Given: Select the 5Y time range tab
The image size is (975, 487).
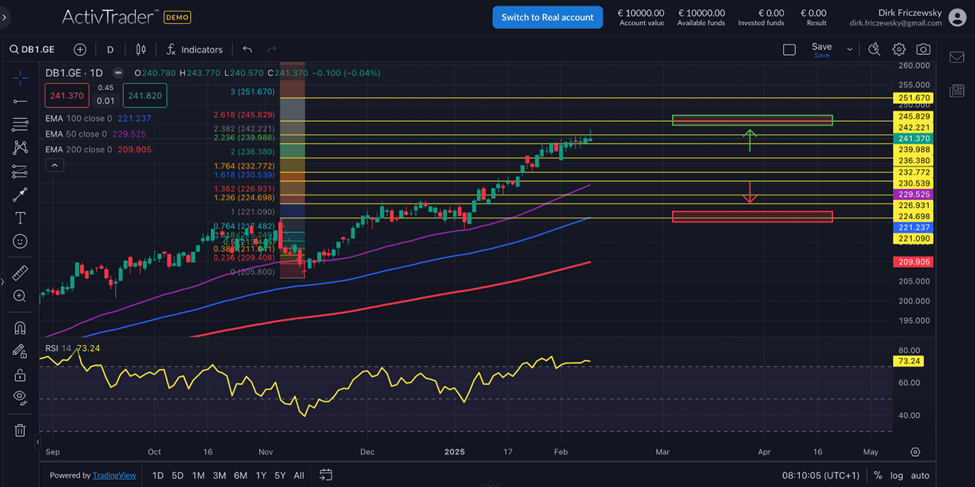Looking at the screenshot, I should [280, 476].
